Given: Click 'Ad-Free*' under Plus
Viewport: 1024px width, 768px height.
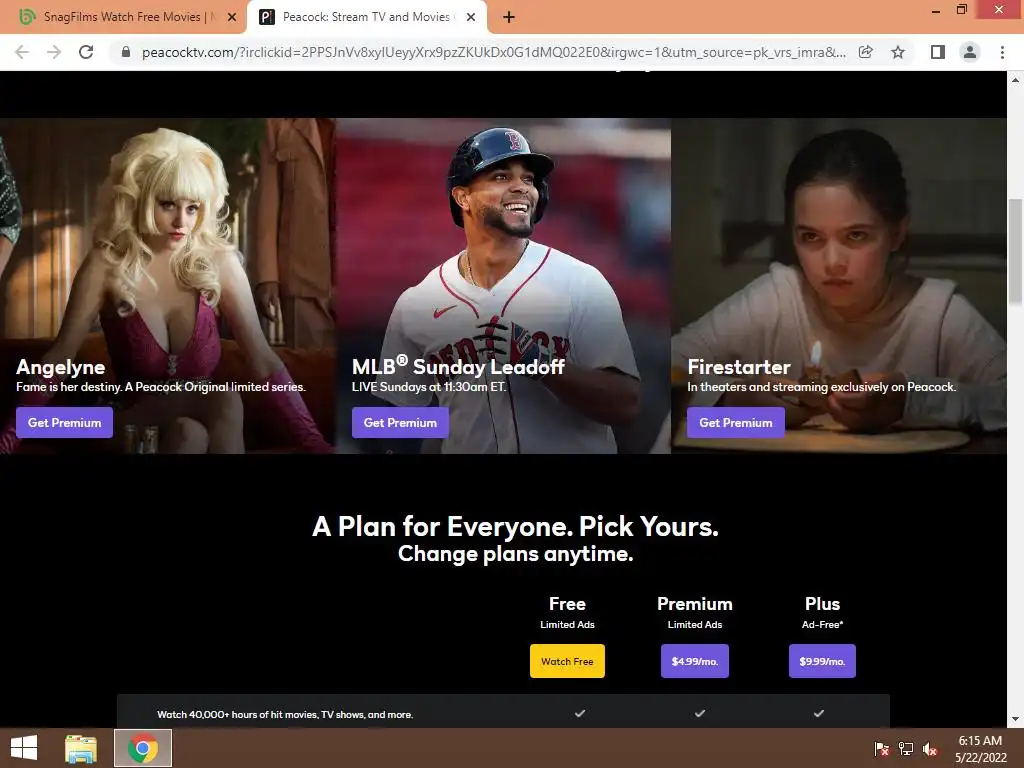Looking at the screenshot, I should 822,624.
